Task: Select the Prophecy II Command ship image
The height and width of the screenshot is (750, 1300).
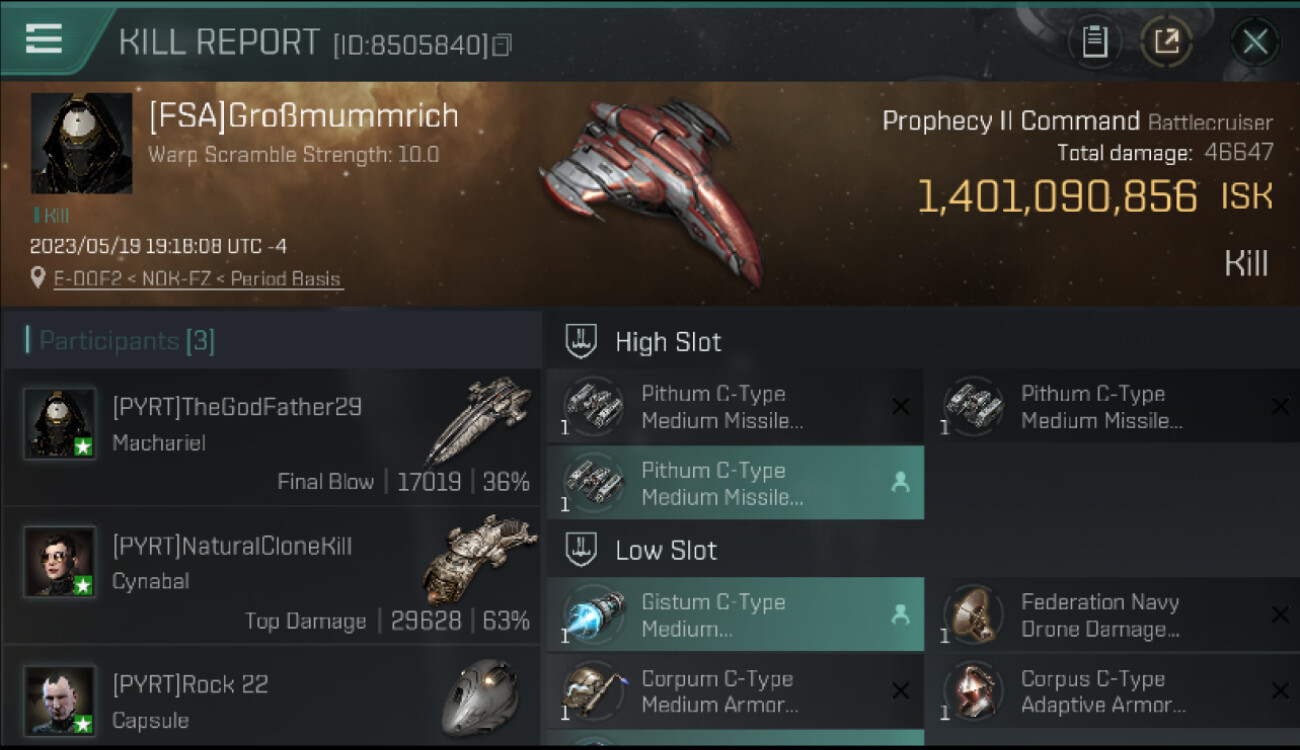Action: tap(650, 190)
